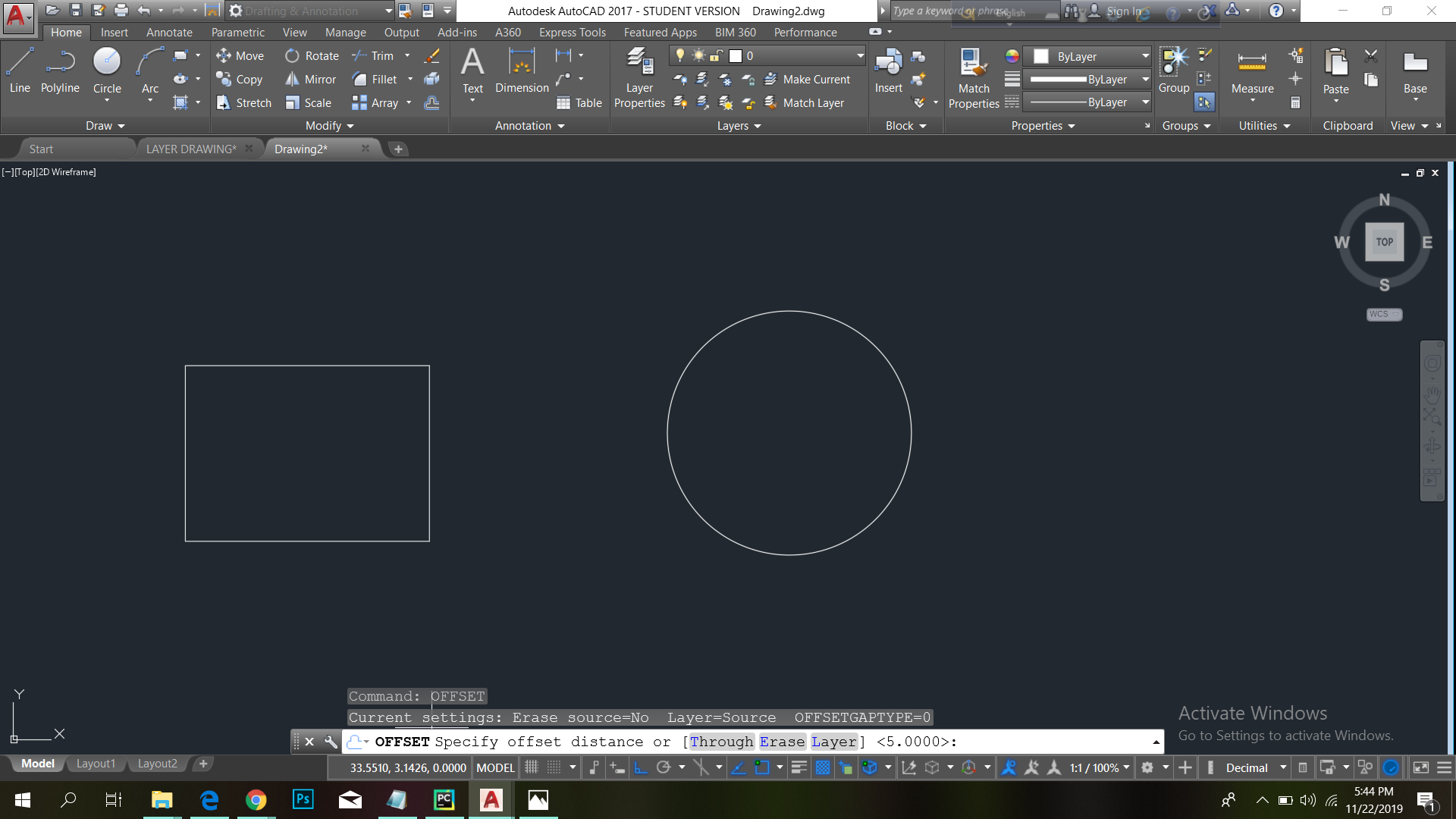Start the Fillet command
This screenshot has height=819, width=1456.
pos(375,79)
